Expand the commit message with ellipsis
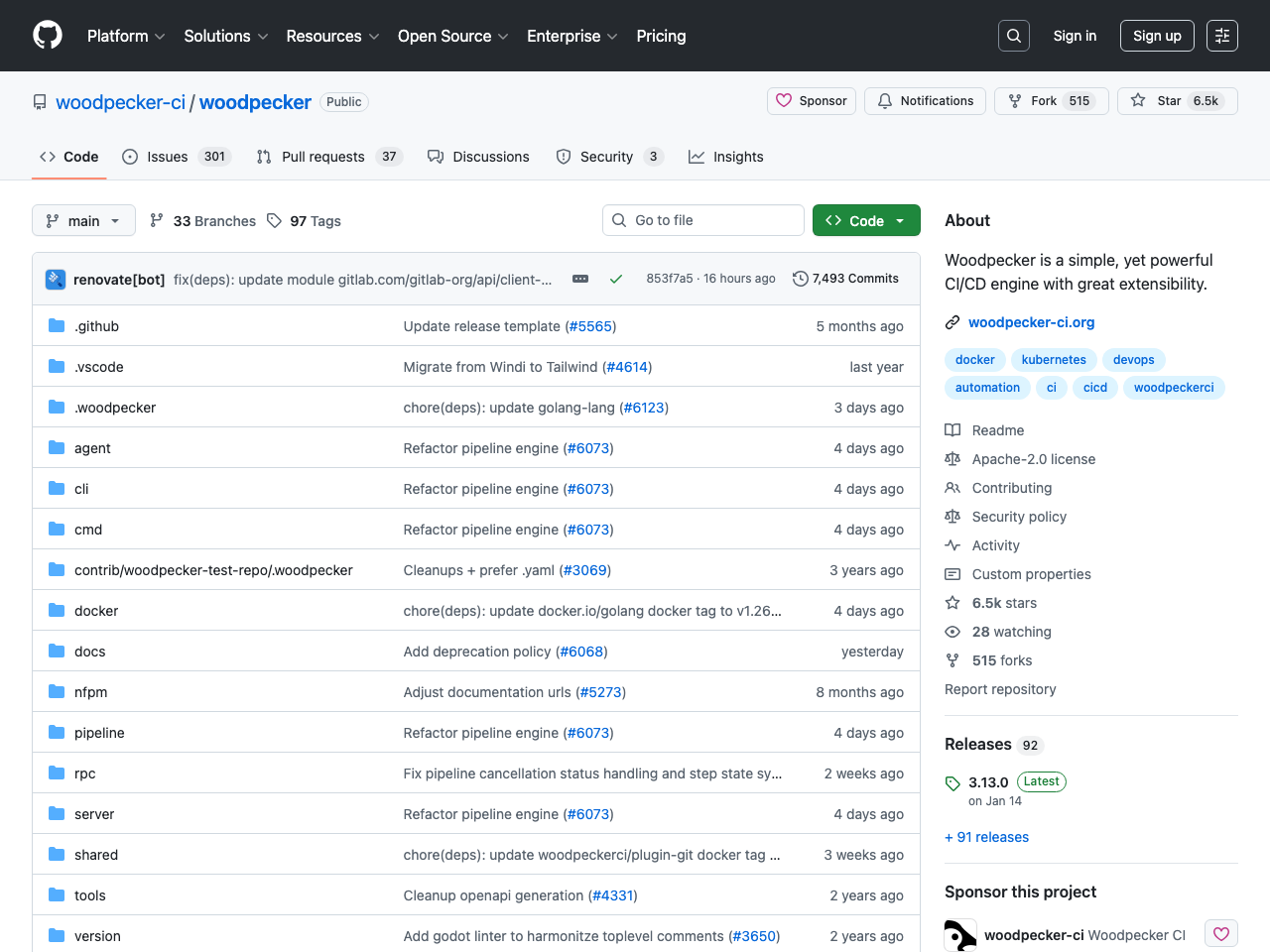The image size is (1270, 952). click(x=579, y=279)
